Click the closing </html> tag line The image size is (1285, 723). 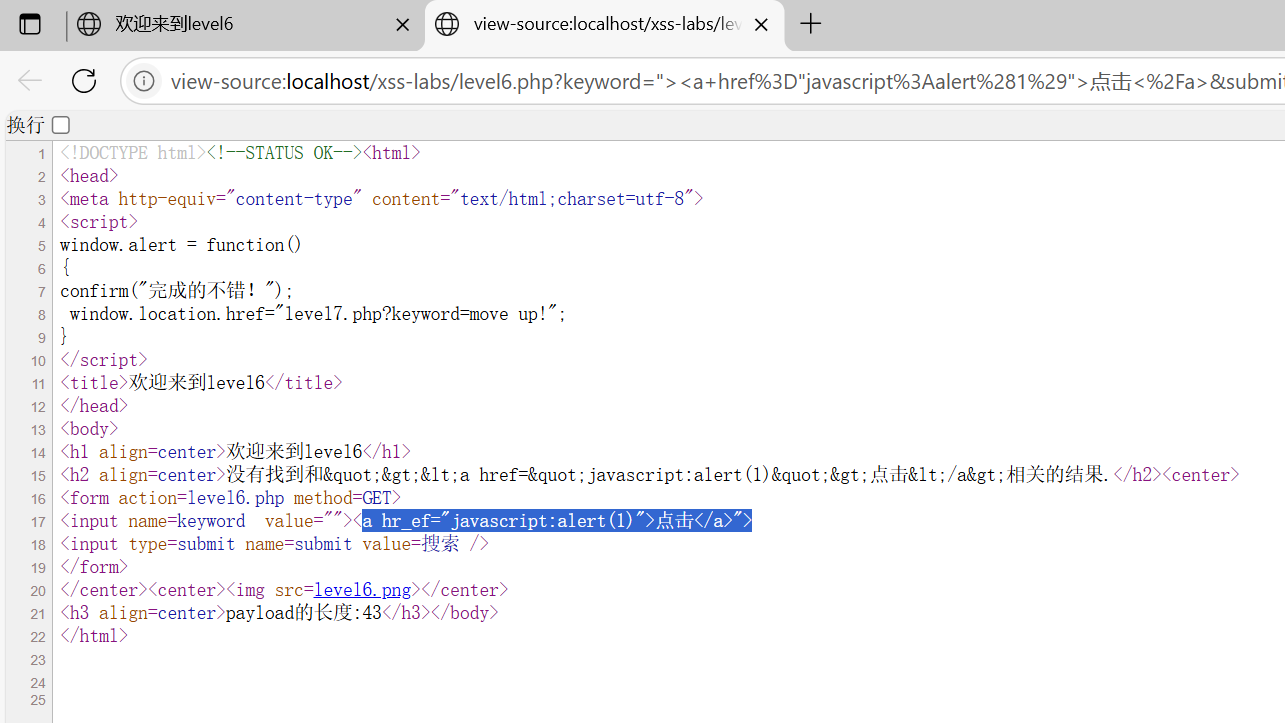pyautogui.click(x=94, y=636)
